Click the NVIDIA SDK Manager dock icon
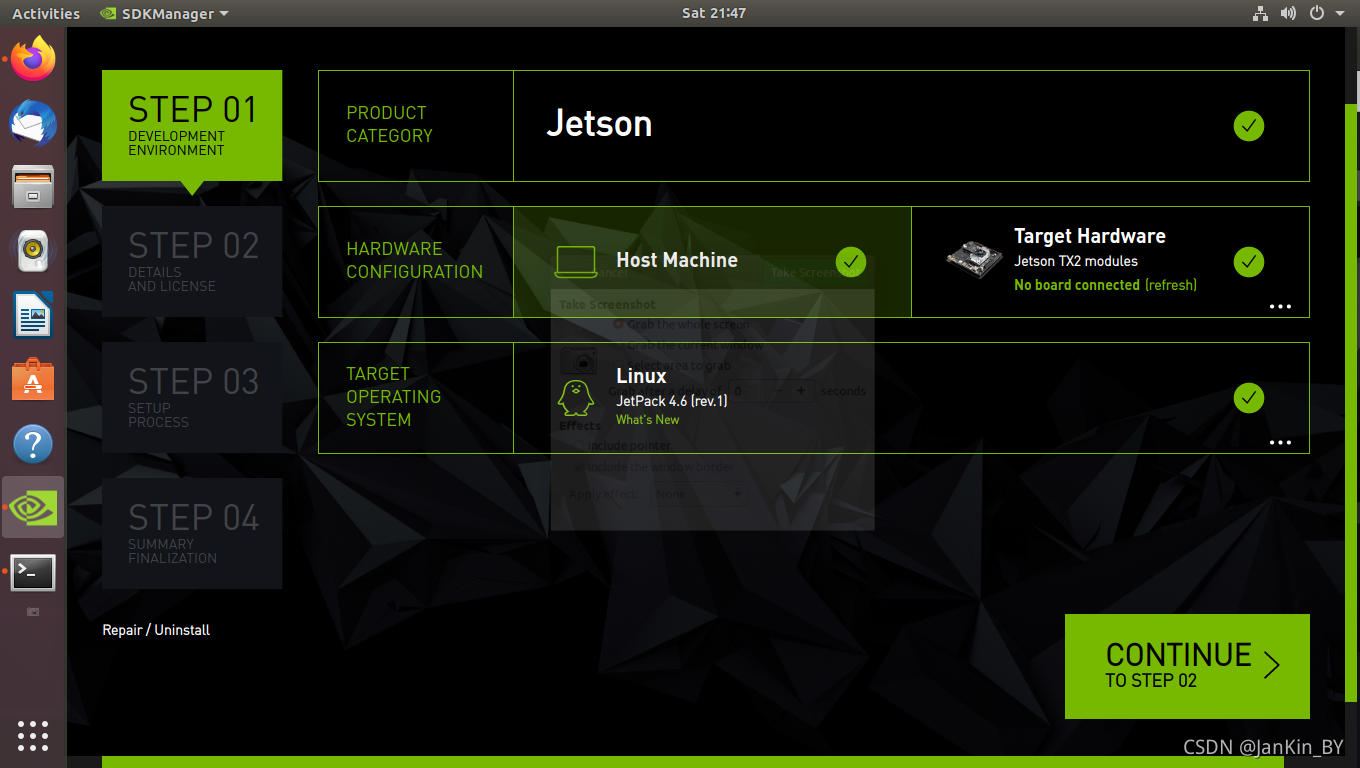This screenshot has width=1360, height=768. click(33, 508)
